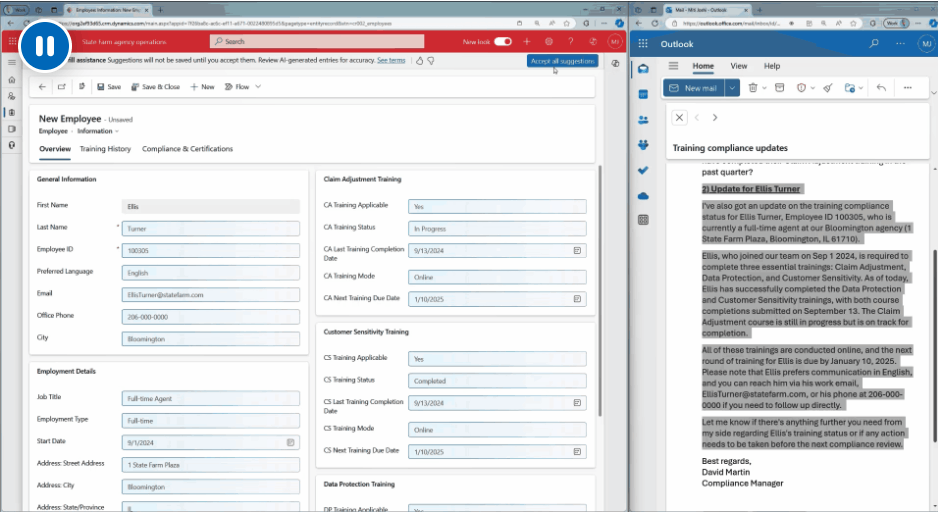Click the Archive icon in Outlook
The image size is (938, 512).
click(779, 88)
